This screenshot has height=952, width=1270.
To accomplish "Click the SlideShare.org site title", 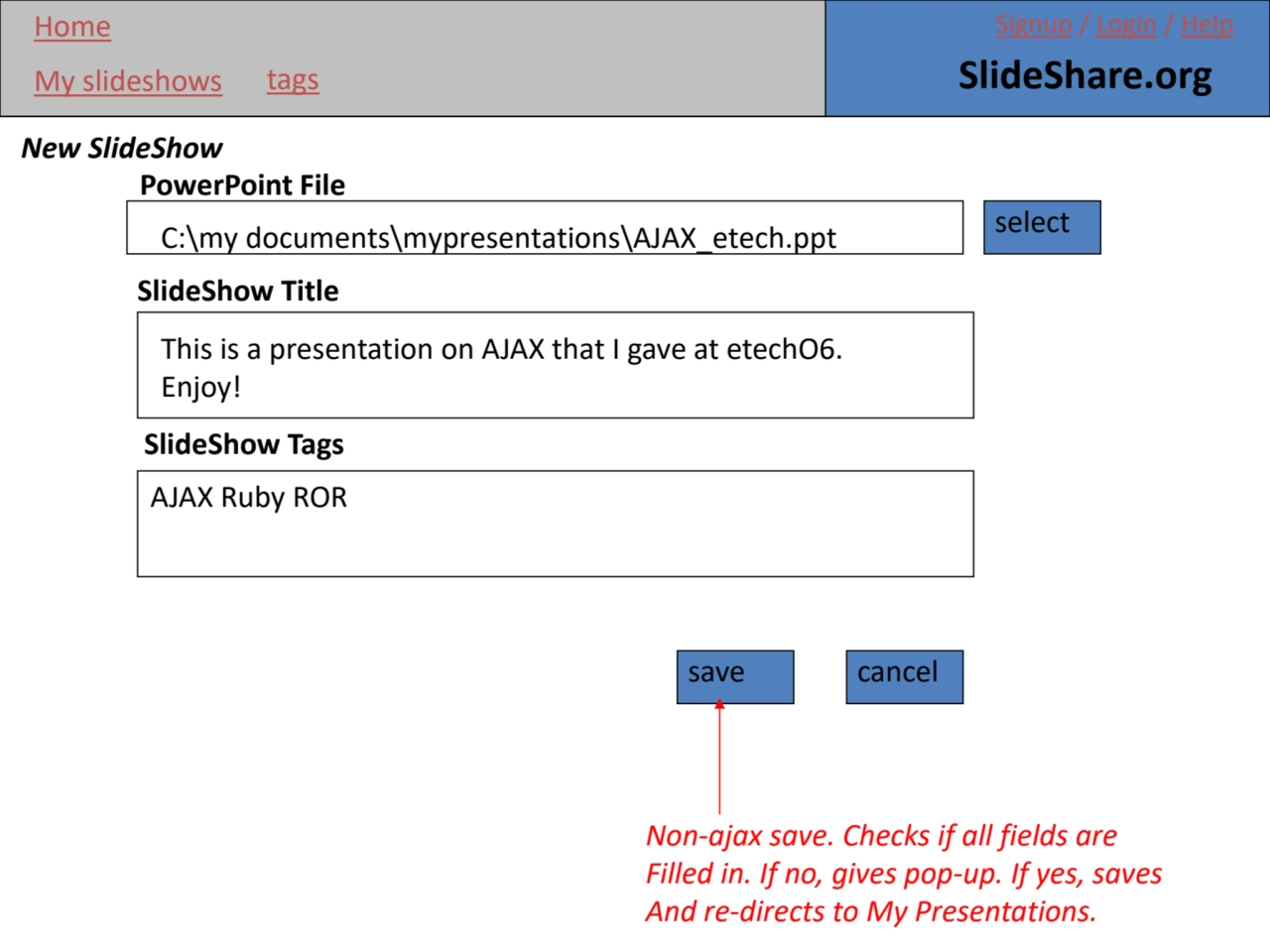I will pos(1085,76).
